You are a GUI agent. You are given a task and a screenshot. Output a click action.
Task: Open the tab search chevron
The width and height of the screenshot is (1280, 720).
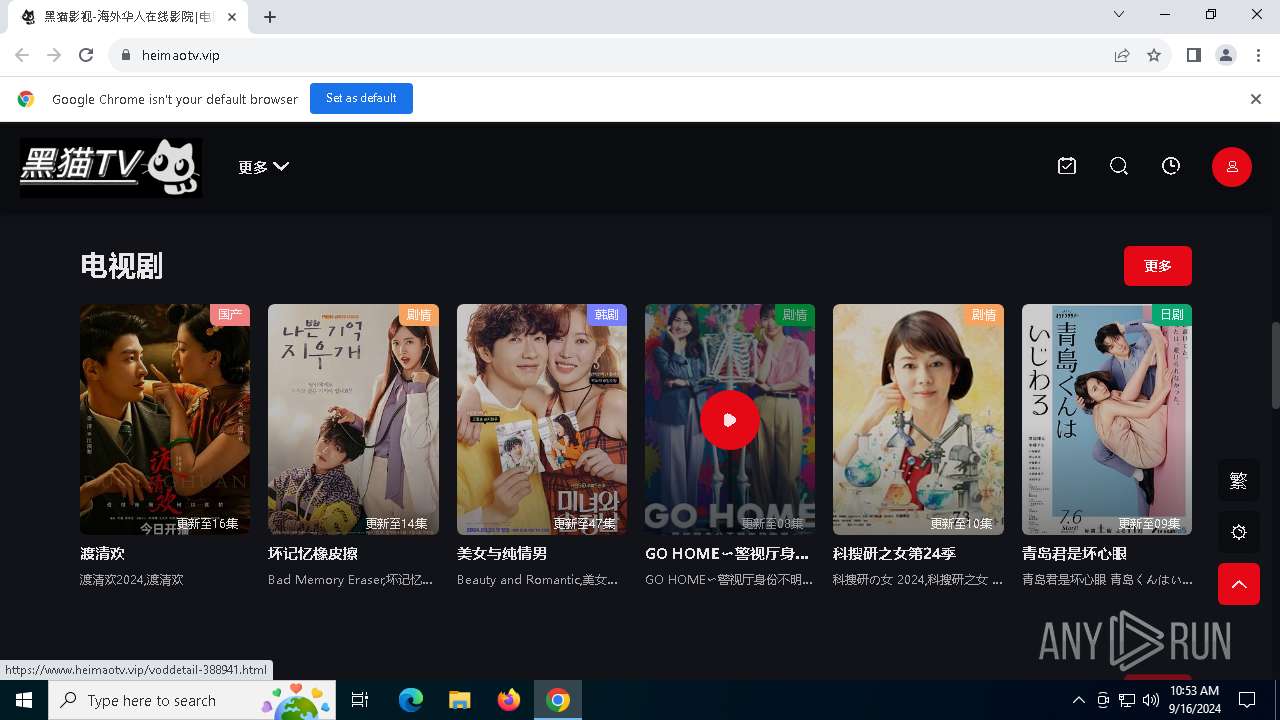point(1119,14)
